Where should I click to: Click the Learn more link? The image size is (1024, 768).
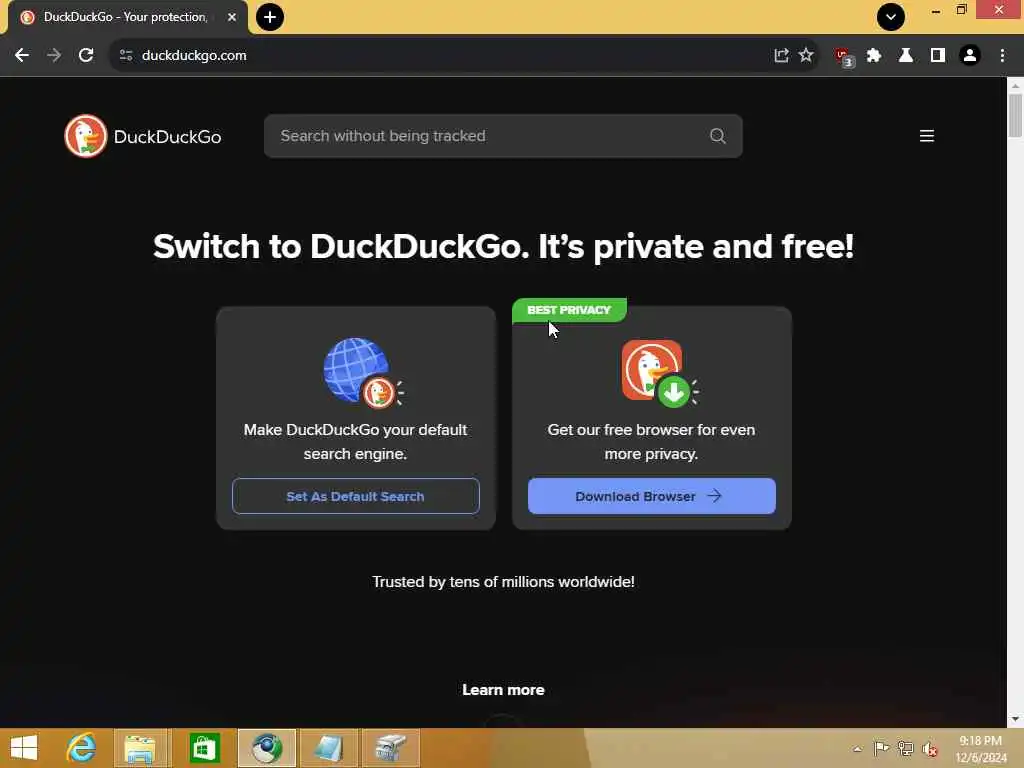click(504, 690)
